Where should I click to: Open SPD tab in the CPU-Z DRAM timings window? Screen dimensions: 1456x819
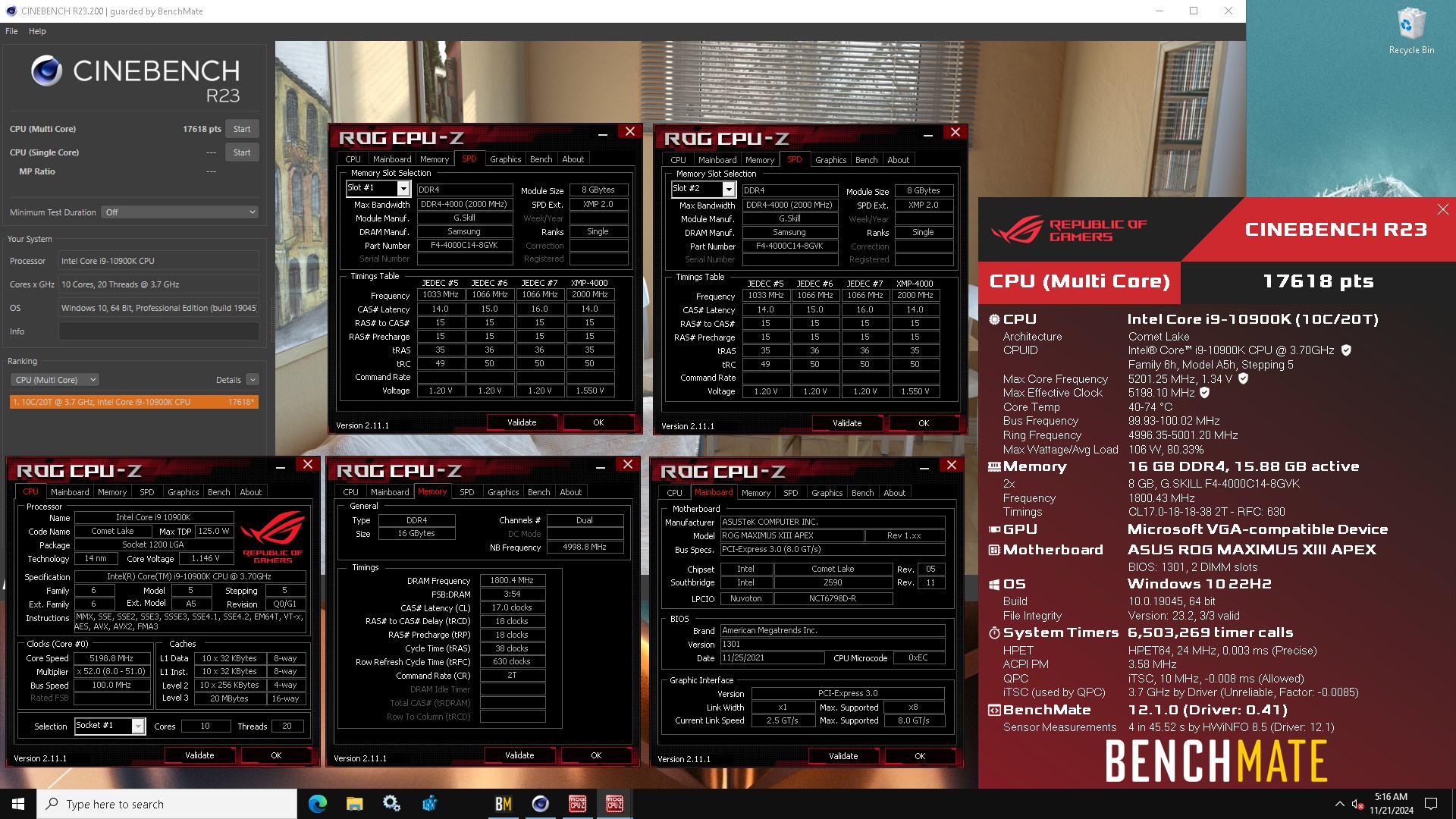tap(467, 492)
